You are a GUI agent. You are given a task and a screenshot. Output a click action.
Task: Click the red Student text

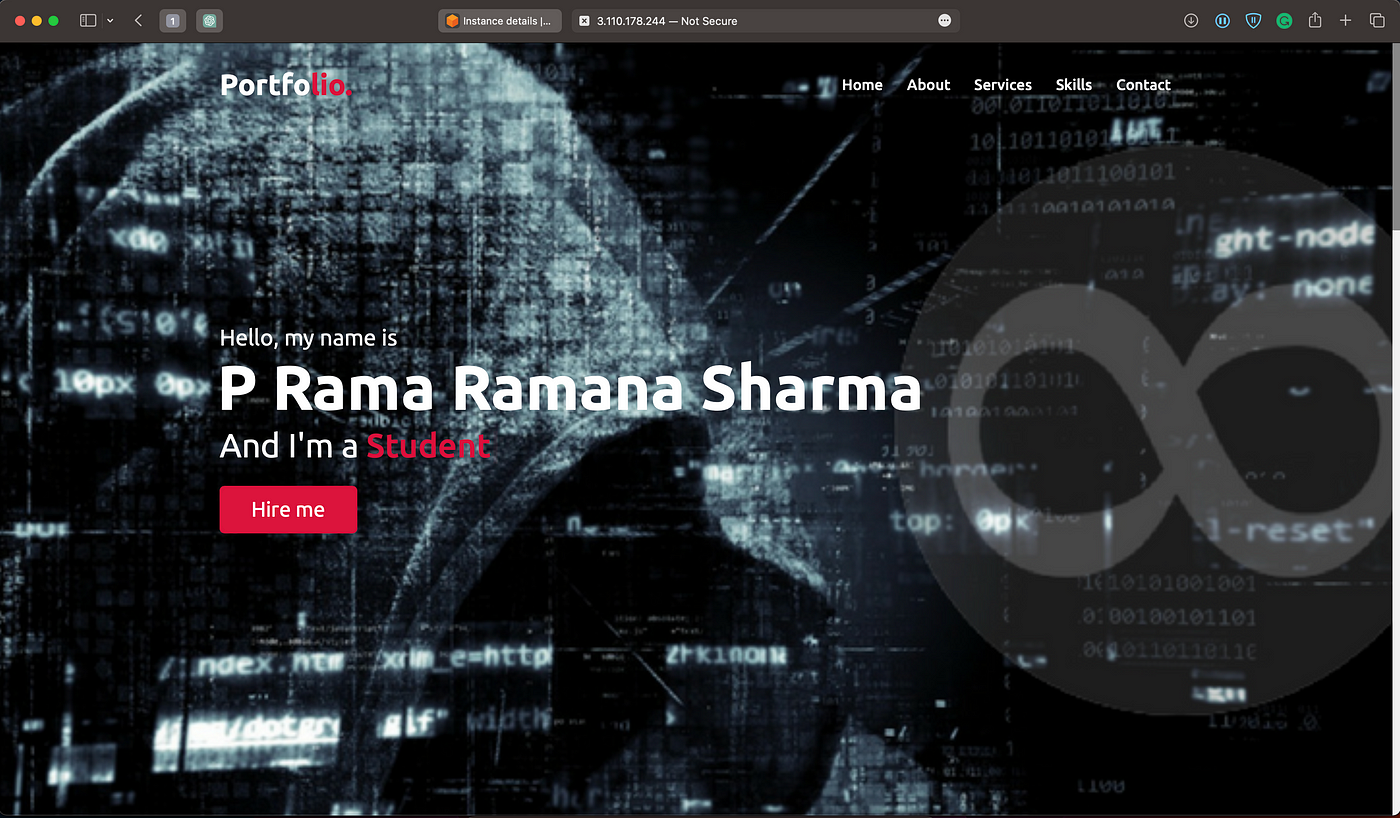[428, 446]
